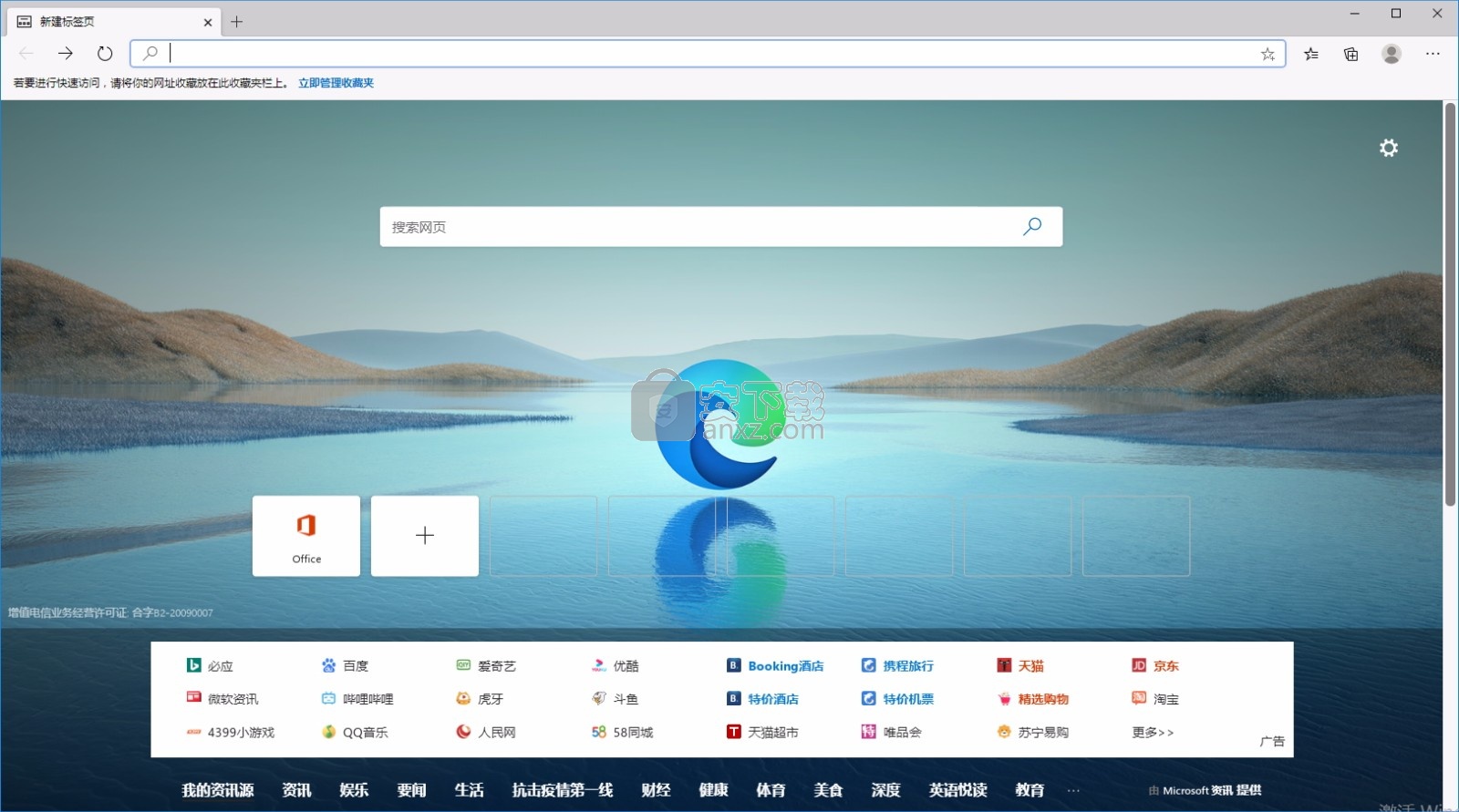Viewport: 1459px width, 812px height.
Task: Click the forward navigation arrow
Action: pyautogui.click(x=66, y=54)
